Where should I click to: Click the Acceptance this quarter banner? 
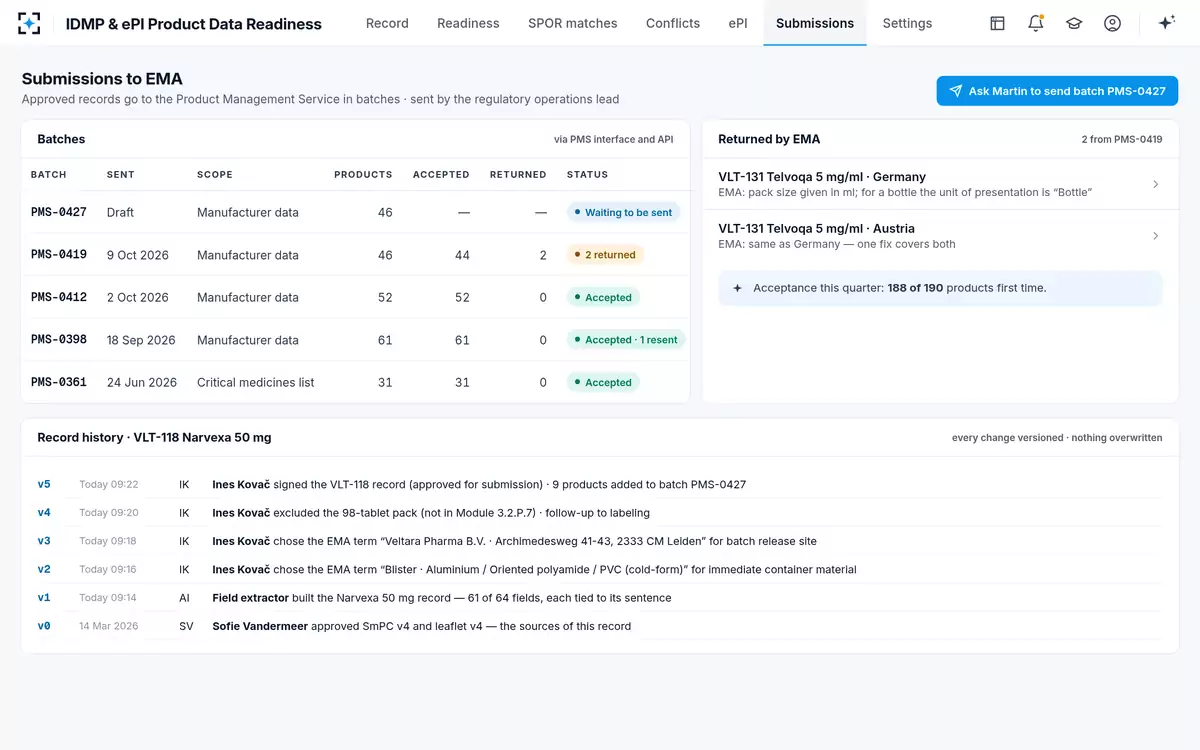pos(940,288)
